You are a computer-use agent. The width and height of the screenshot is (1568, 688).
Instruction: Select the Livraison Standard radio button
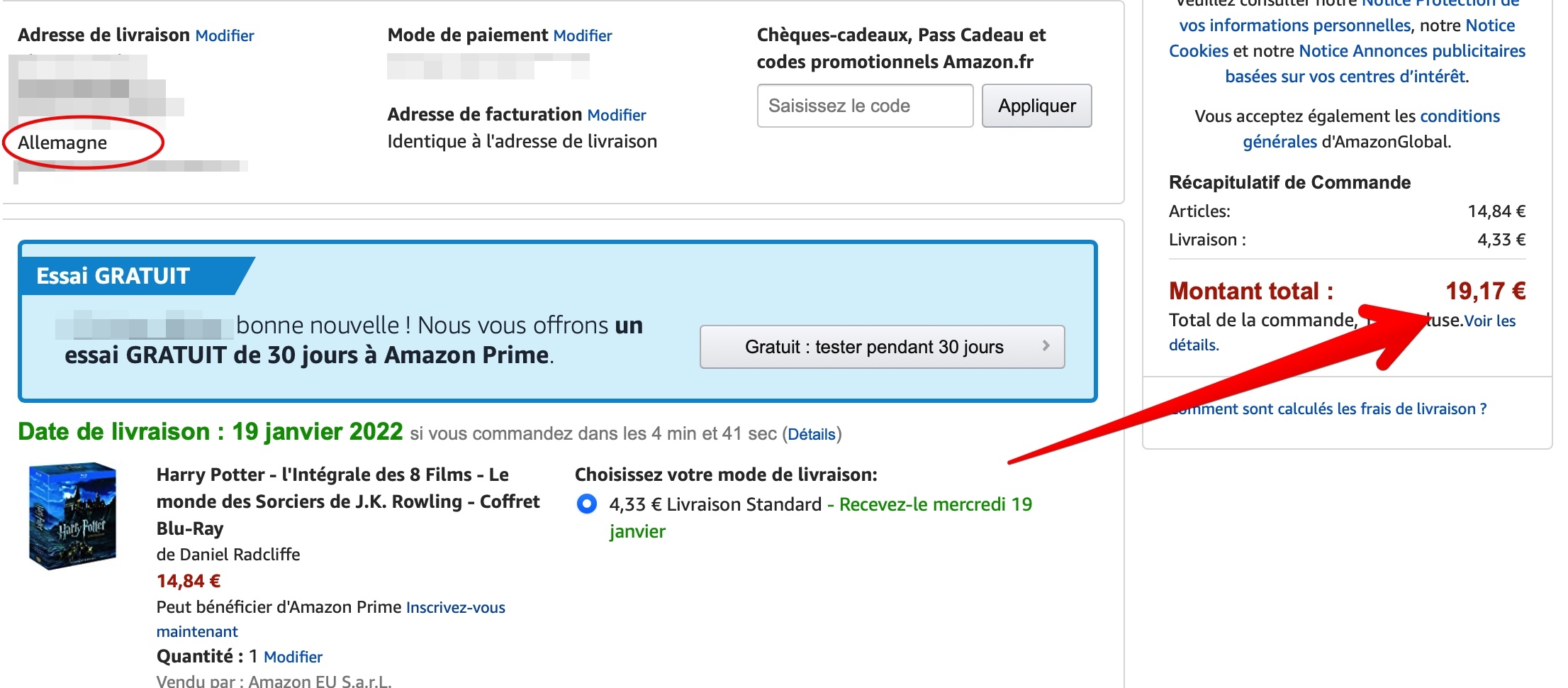click(587, 504)
